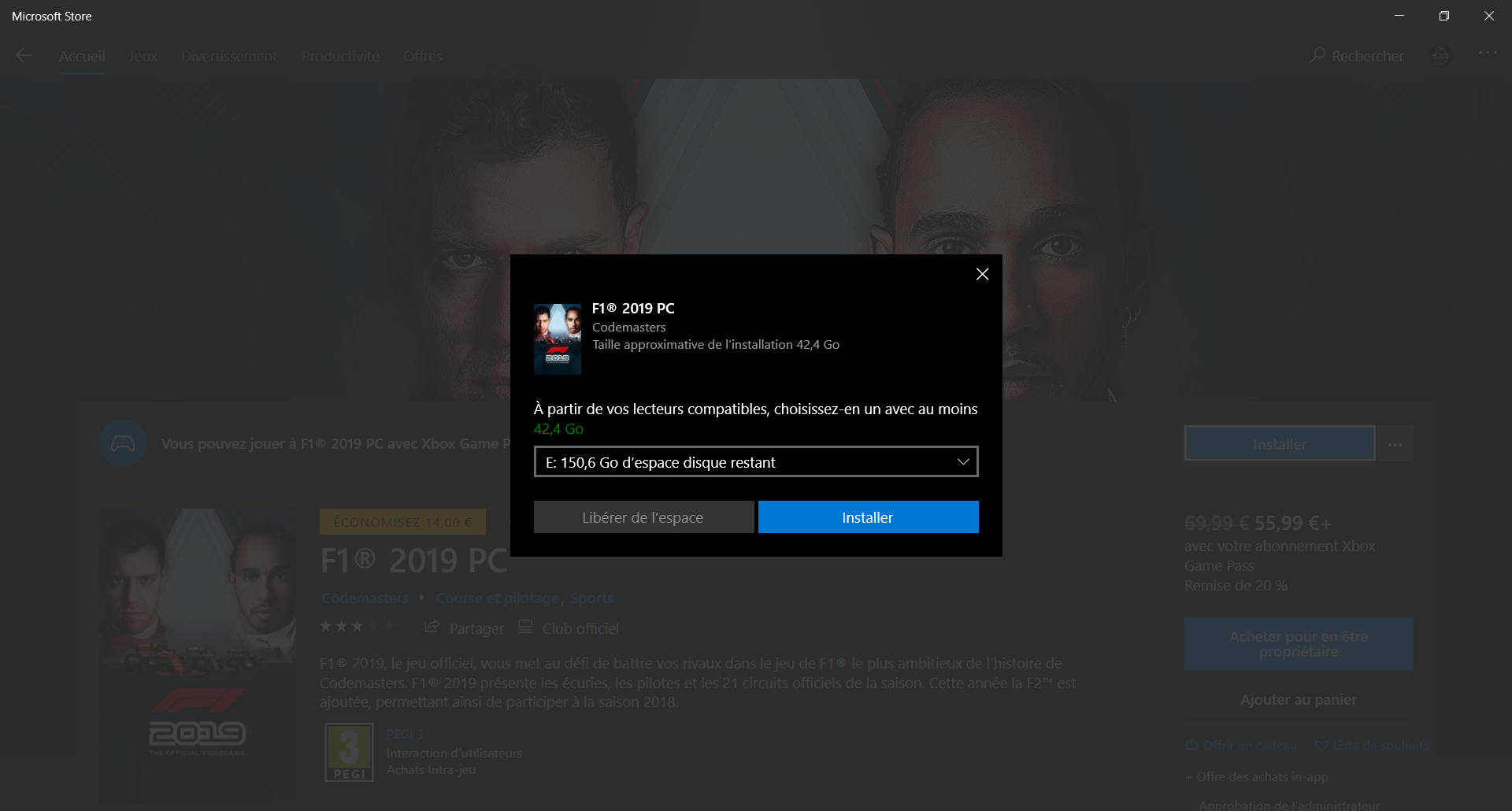
Task: Open the Offres tab
Action: click(x=423, y=57)
